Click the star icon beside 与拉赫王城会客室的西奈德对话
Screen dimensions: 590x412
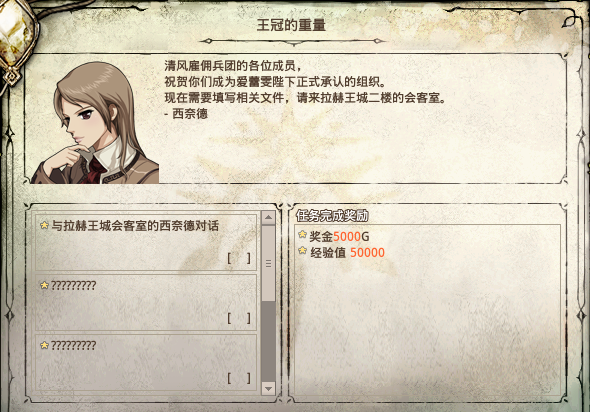44,225
